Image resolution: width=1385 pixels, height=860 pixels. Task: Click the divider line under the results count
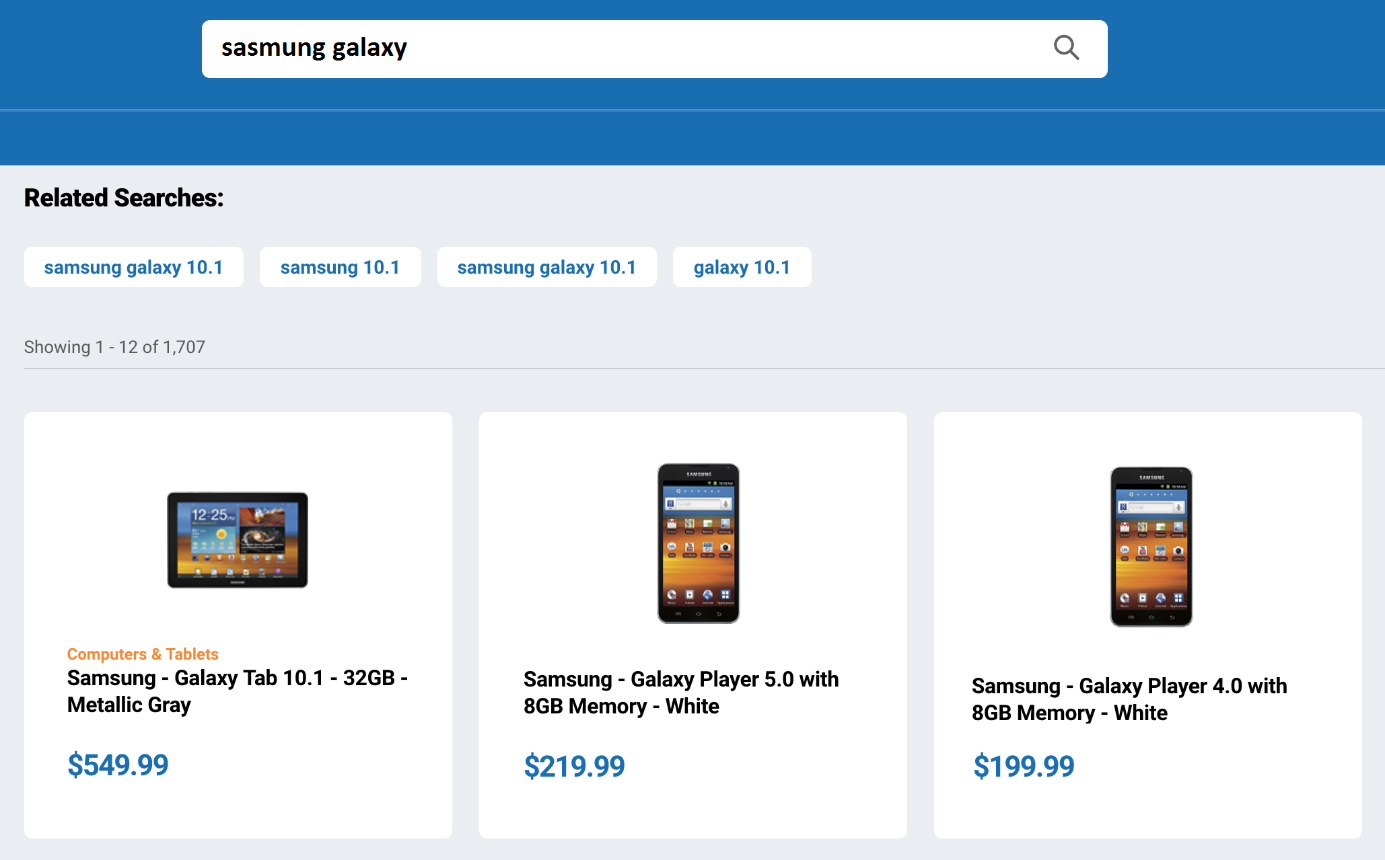pos(700,369)
